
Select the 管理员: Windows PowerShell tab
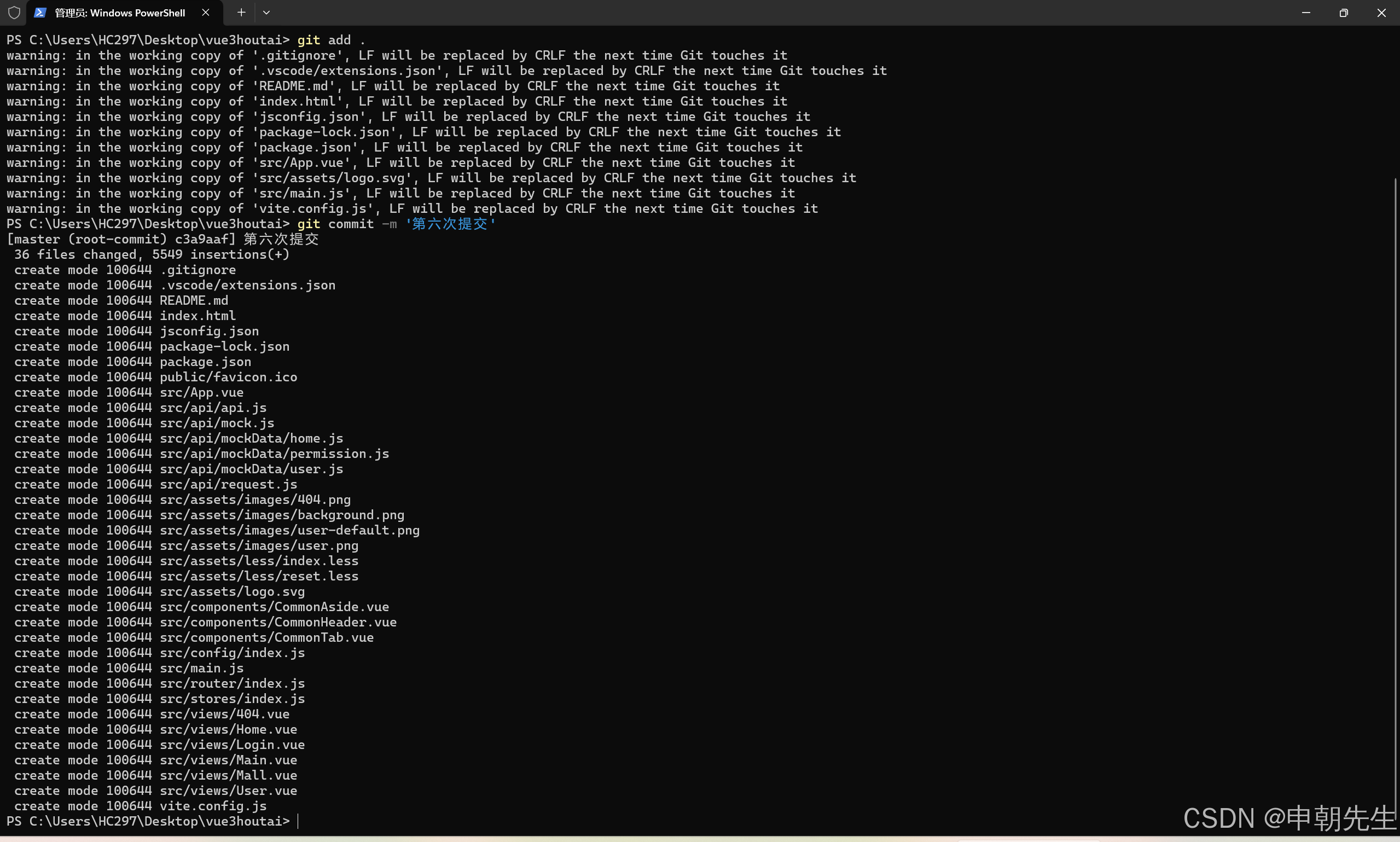point(120,13)
